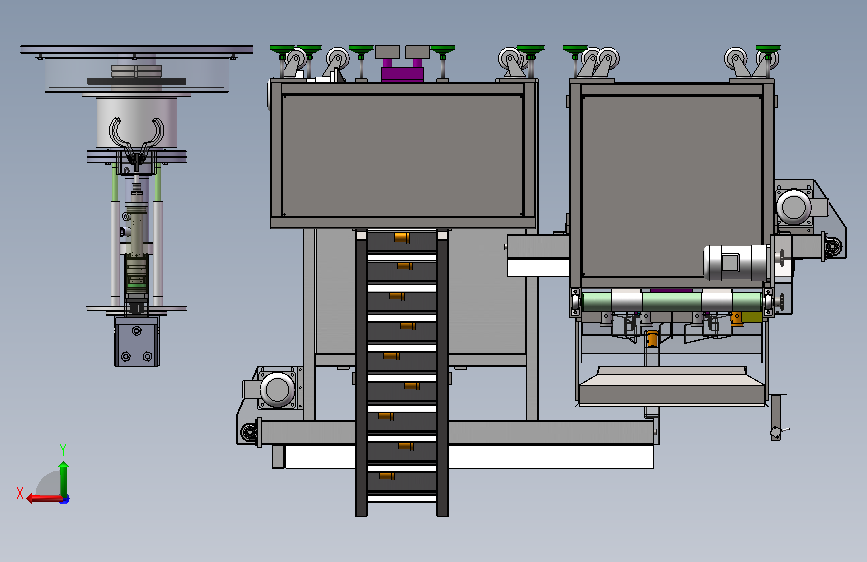Viewport: 867px width, 562px height.
Task: Select the large gray panel of the left cabinet
Action: click(x=403, y=156)
